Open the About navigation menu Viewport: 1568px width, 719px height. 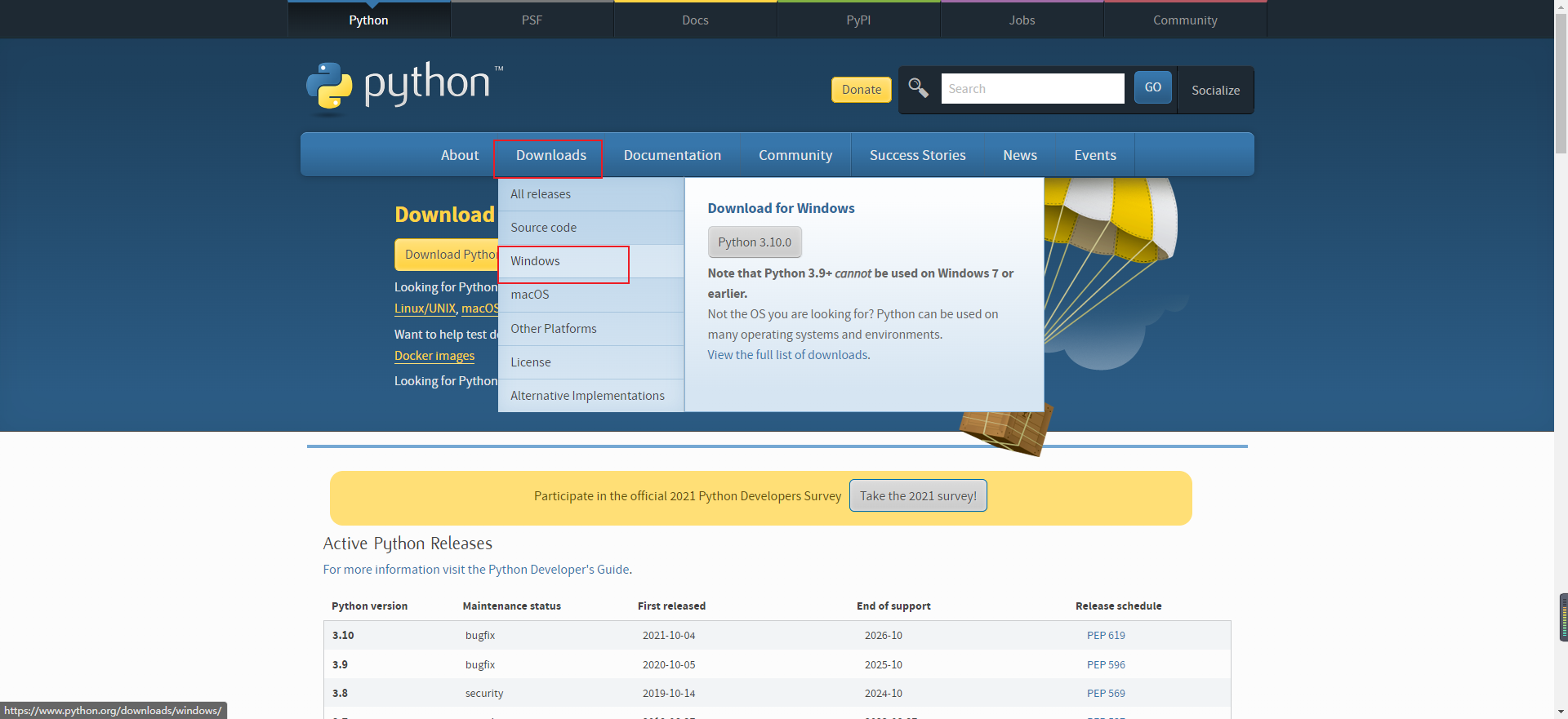pos(460,155)
